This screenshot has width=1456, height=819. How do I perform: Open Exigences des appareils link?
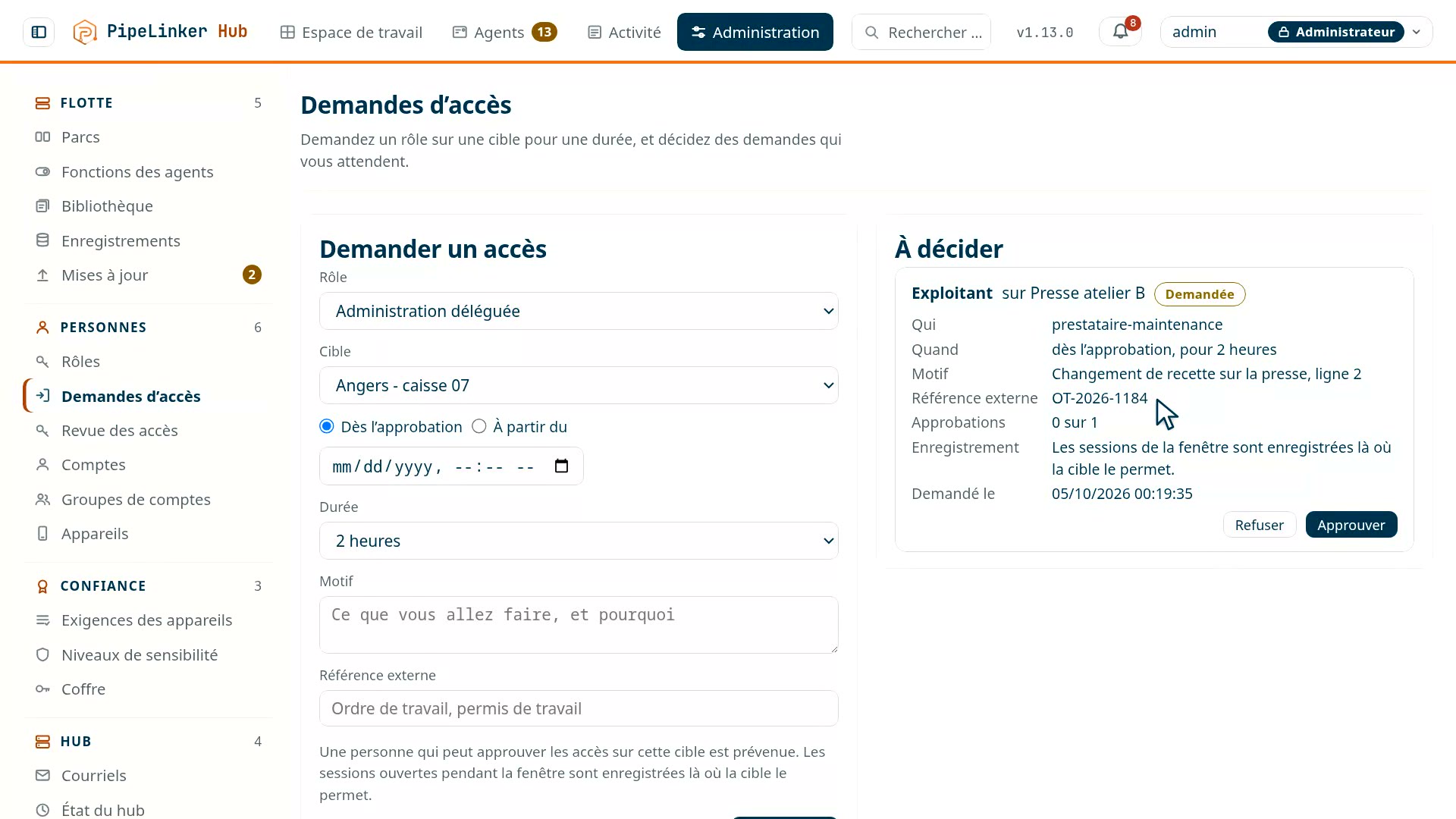pos(149,620)
